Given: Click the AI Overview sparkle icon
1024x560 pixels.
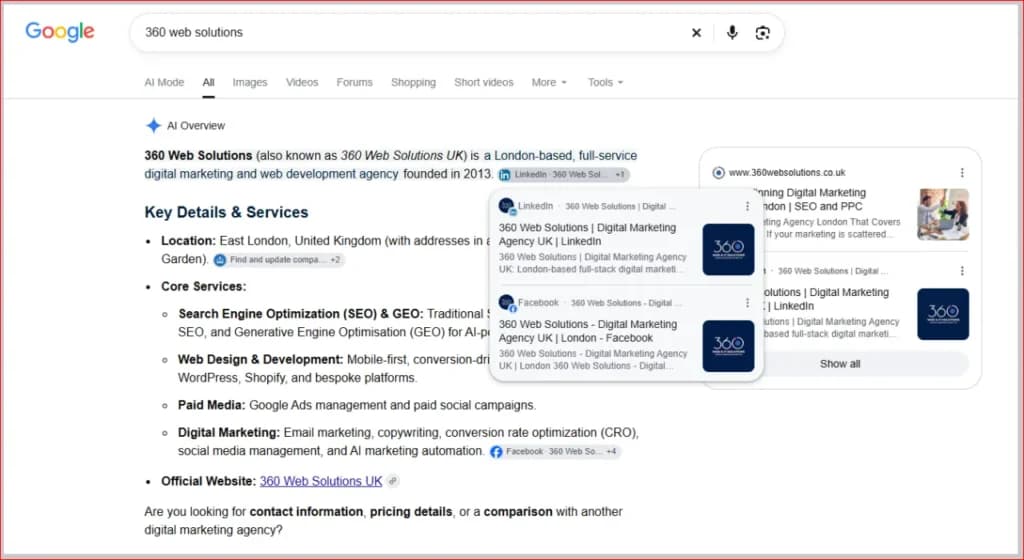Looking at the screenshot, I should (153, 125).
